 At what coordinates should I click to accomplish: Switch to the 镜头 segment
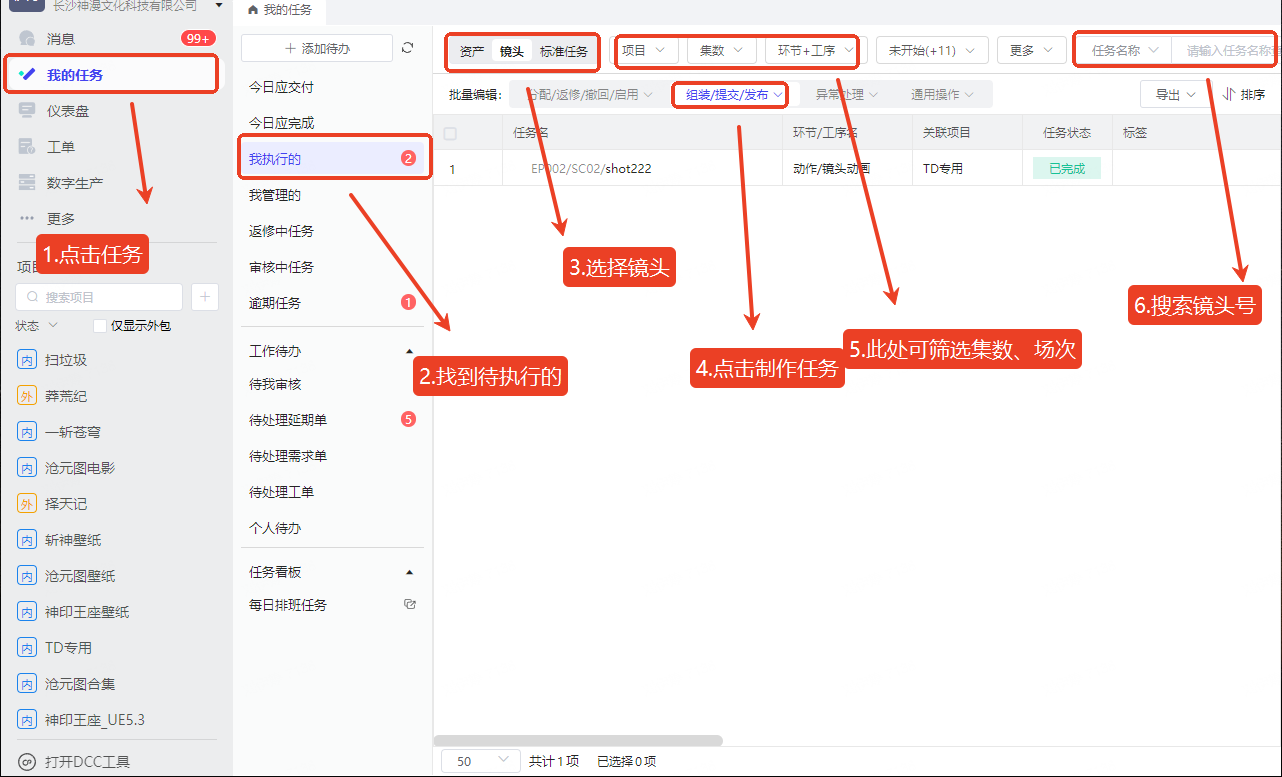[511, 51]
